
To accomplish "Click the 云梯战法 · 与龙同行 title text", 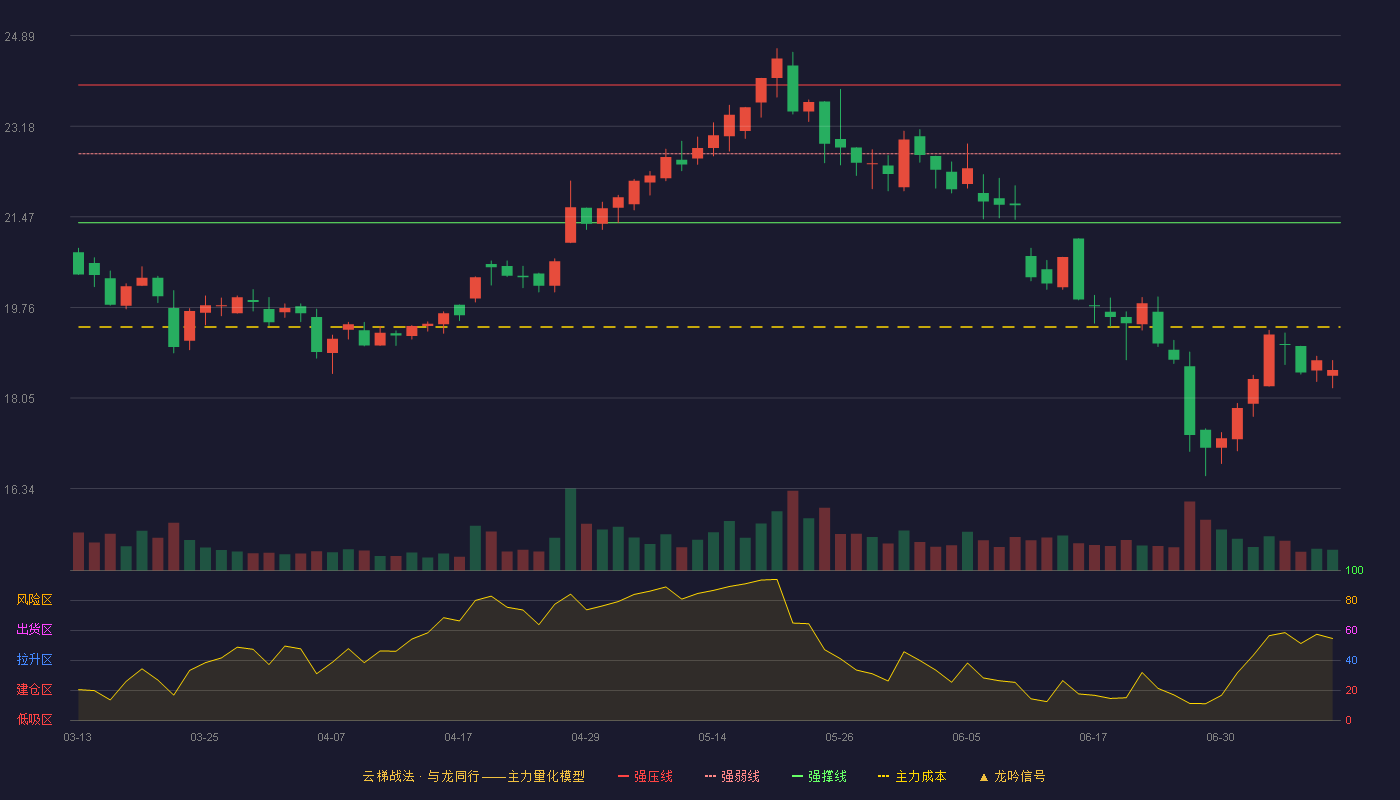I will click(420, 776).
